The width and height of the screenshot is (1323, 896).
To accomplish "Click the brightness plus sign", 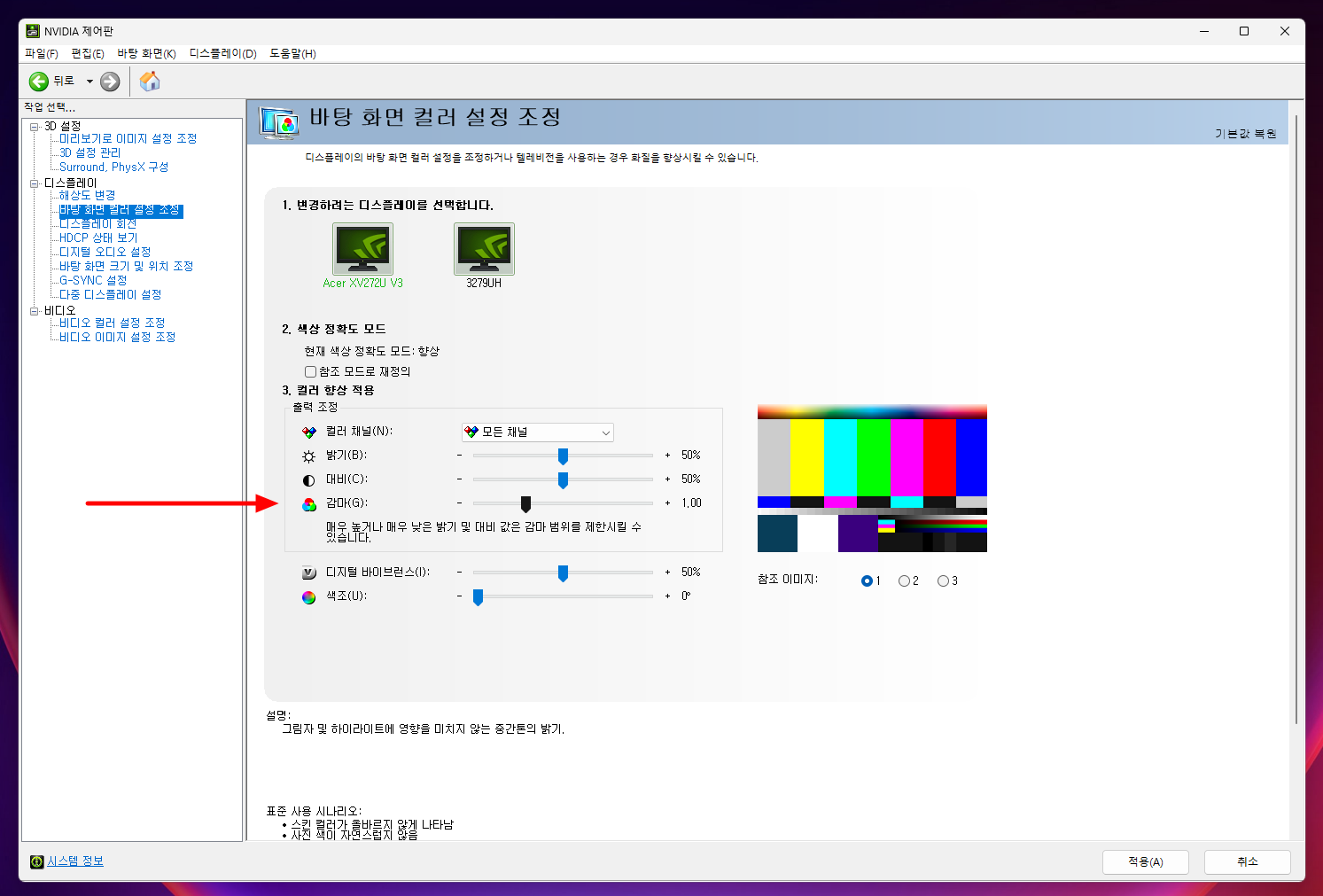I will [668, 456].
